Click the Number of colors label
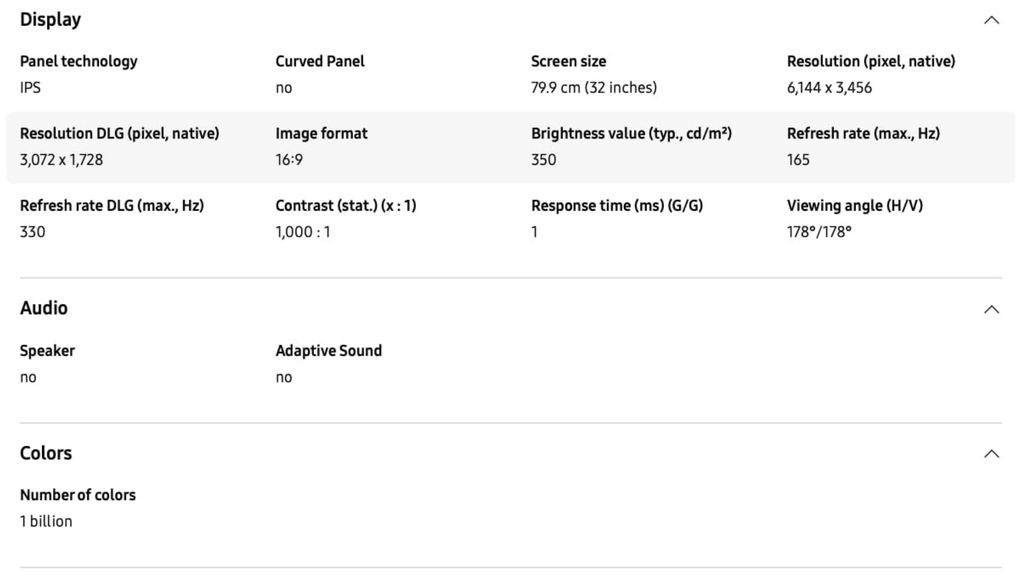The width and height of the screenshot is (1024, 576). coord(78,495)
